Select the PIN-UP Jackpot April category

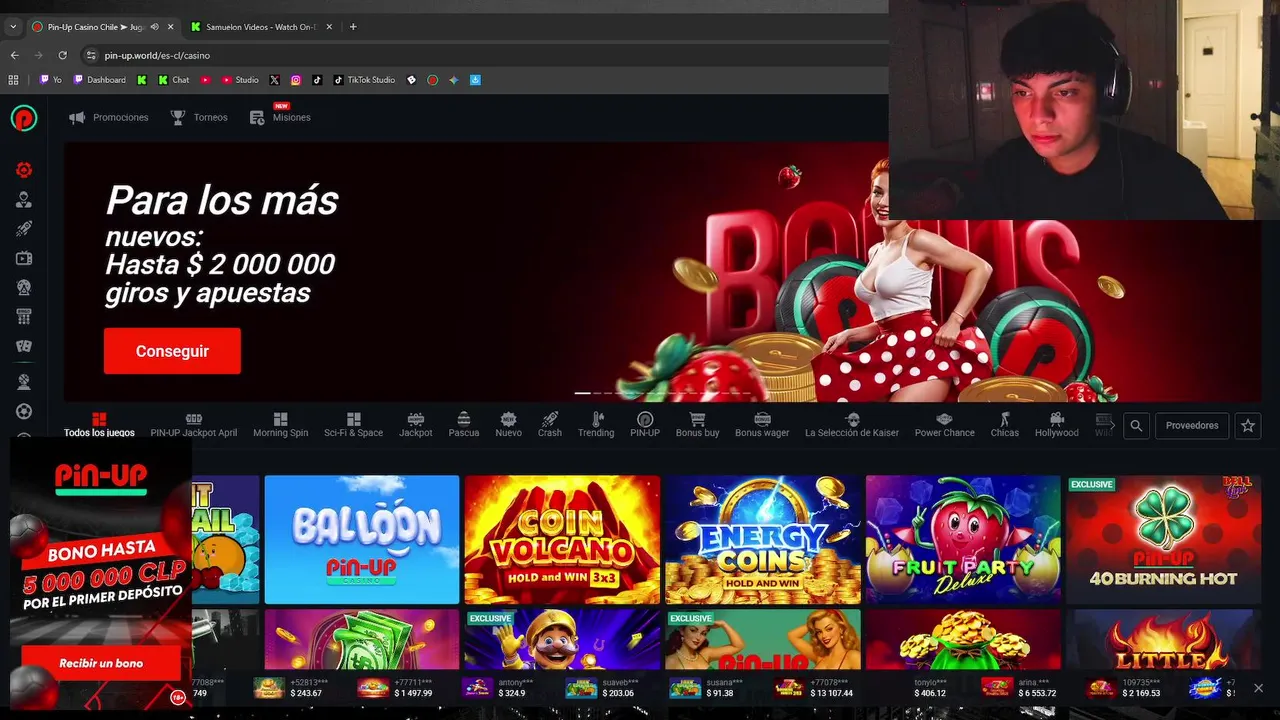click(194, 425)
